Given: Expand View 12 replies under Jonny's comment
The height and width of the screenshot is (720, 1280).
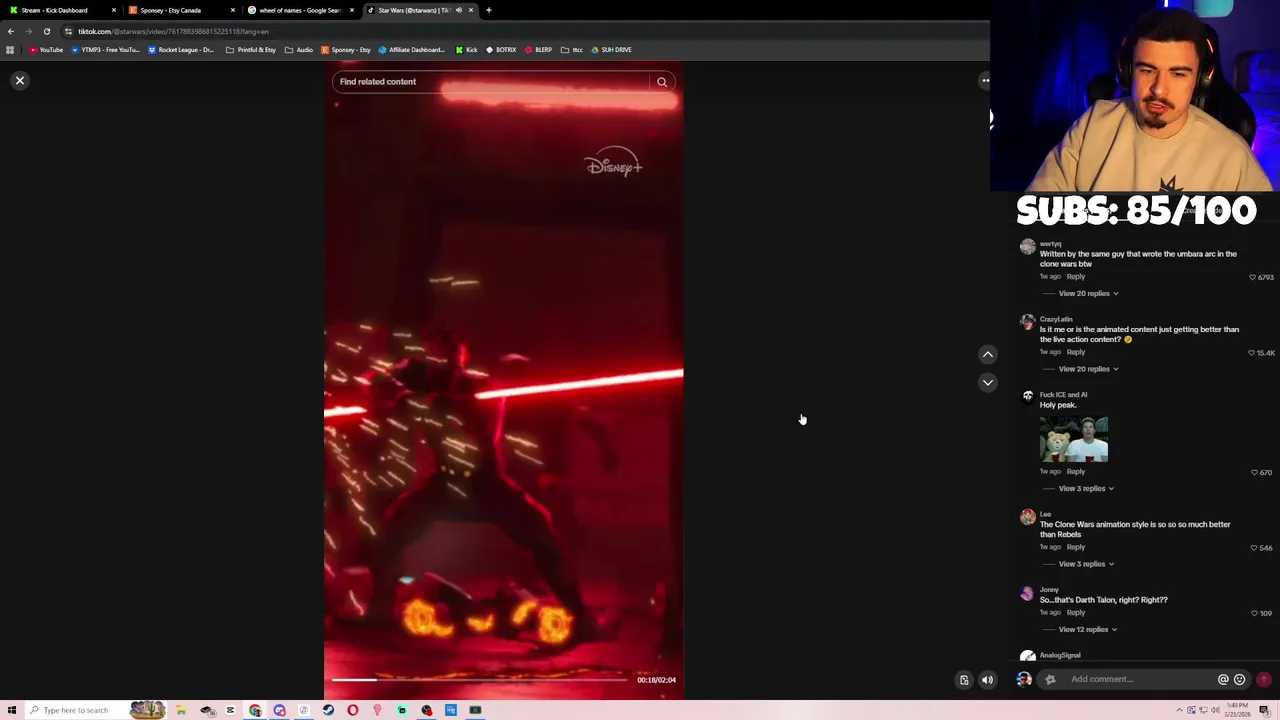Looking at the screenshot, I should coord(1087,629).
